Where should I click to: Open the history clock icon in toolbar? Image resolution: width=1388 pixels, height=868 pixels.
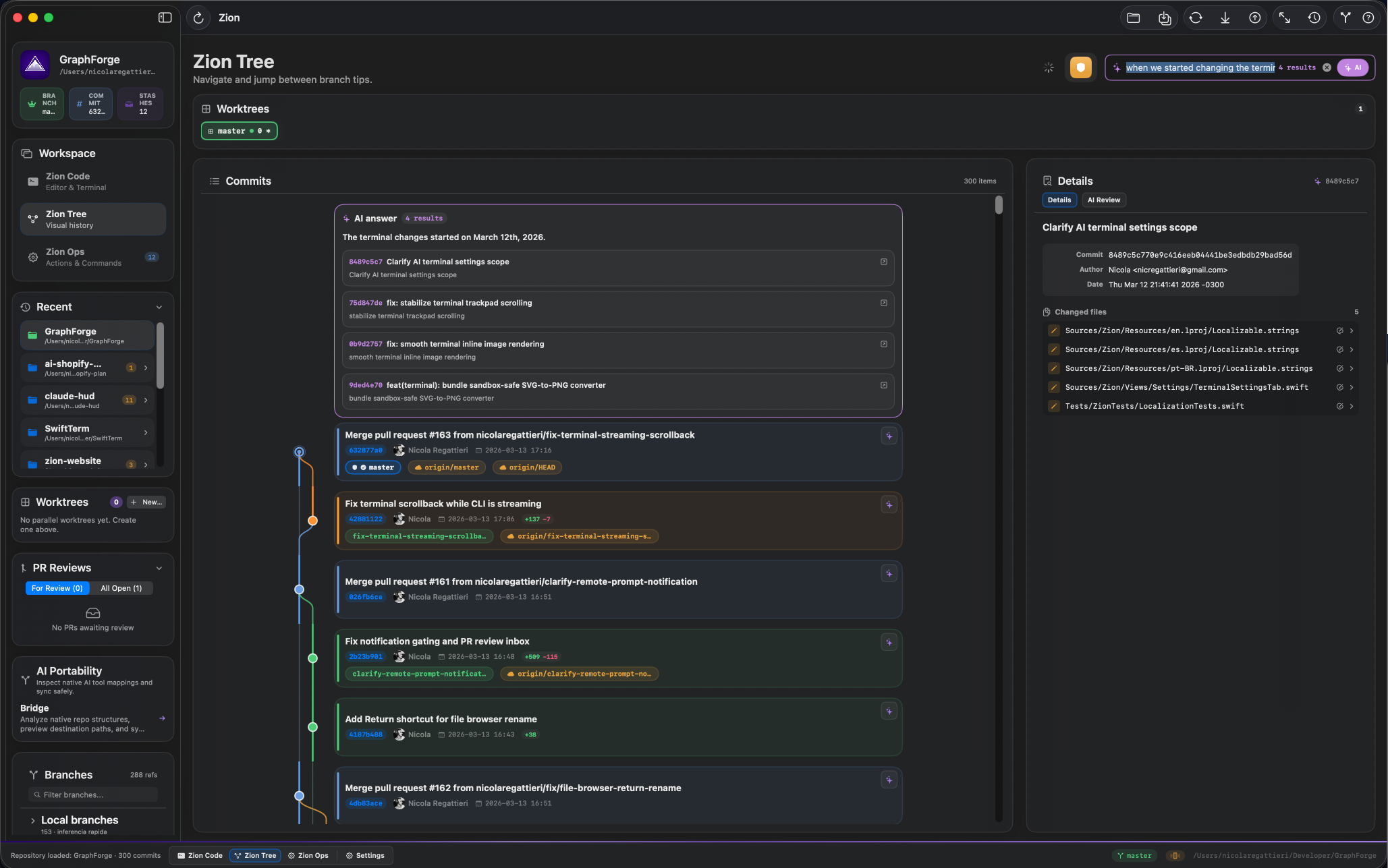(x=1314, y=18)
